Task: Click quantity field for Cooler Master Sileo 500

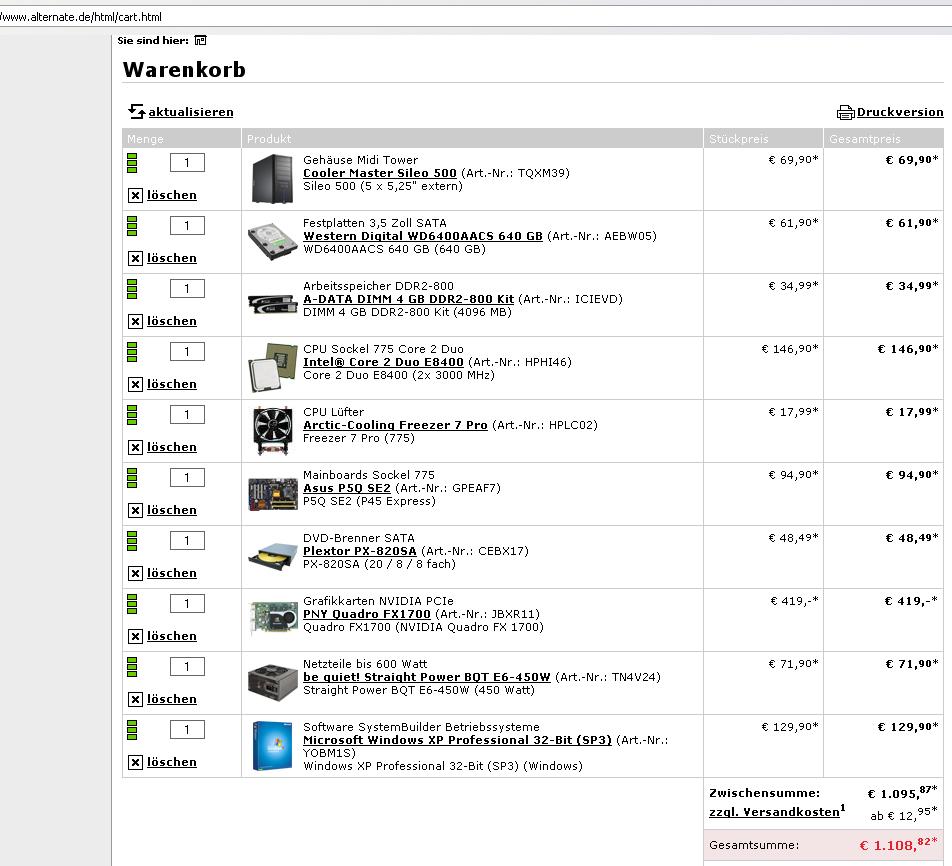Action: coord(187,163)
